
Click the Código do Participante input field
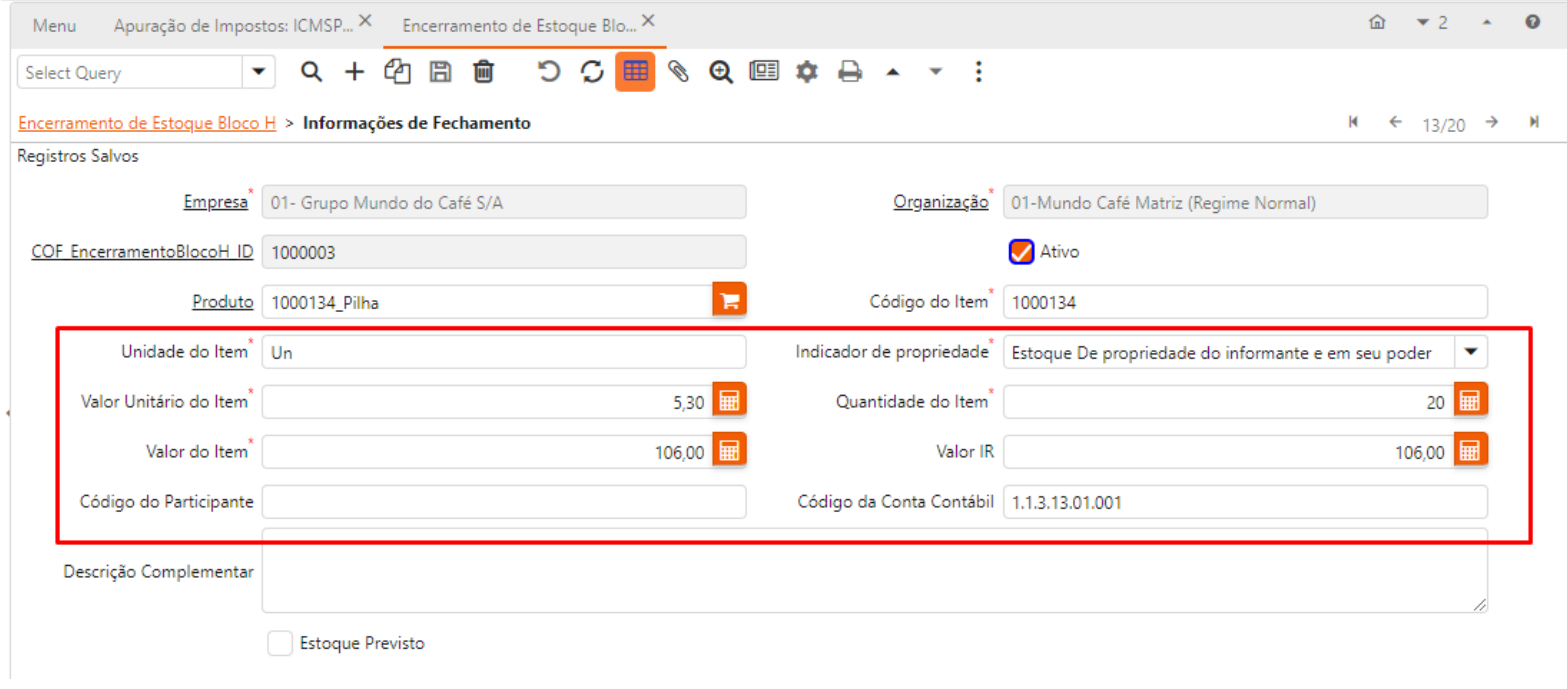[x=503, y=502]
